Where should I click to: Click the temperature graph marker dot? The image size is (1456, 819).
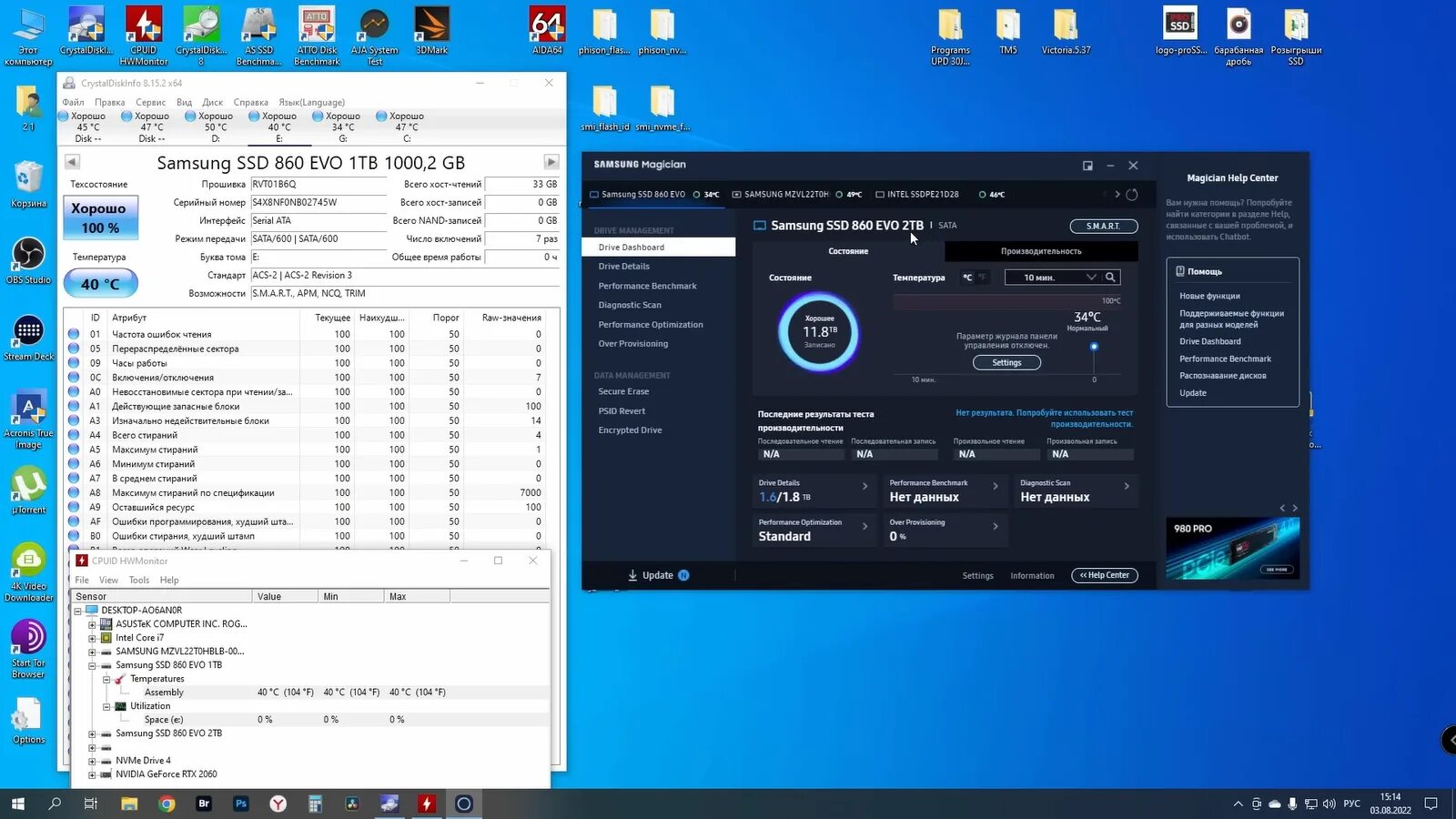click(x=1094, y=347)
